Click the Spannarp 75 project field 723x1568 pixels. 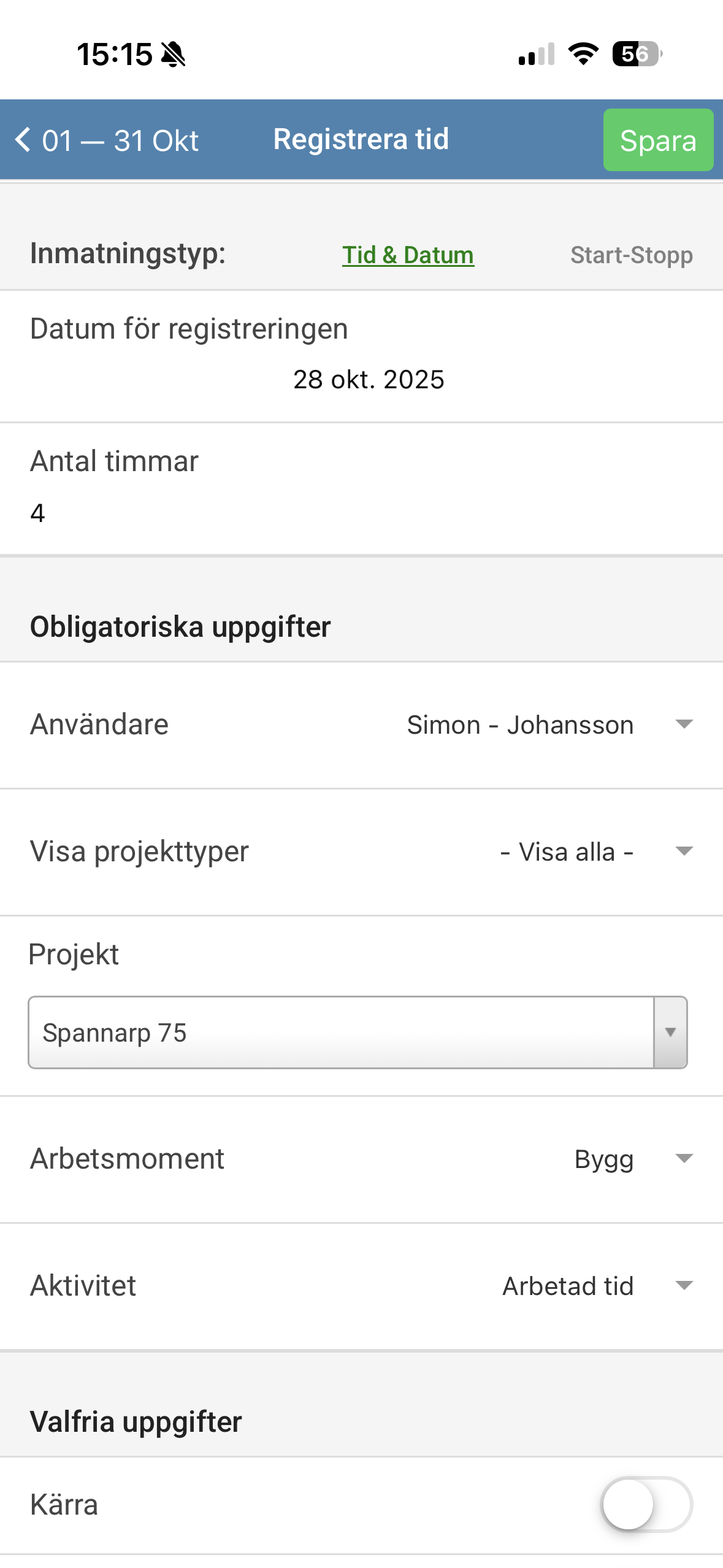pyautogui.click(x=340, y=1032)
